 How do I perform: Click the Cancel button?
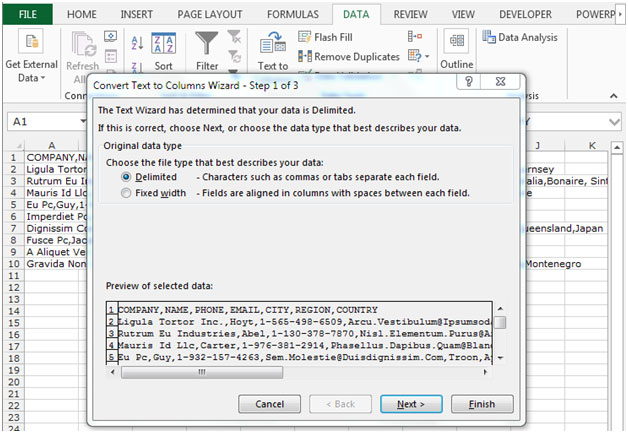[270, 404]
